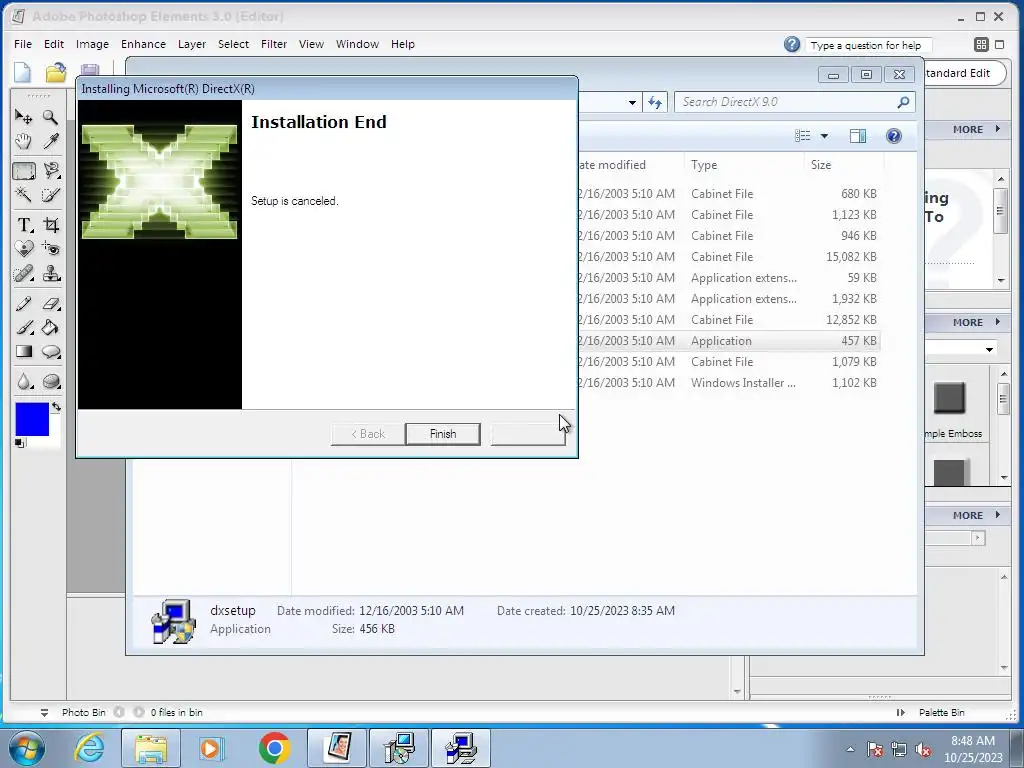Select the Type tool

(24, 225)
